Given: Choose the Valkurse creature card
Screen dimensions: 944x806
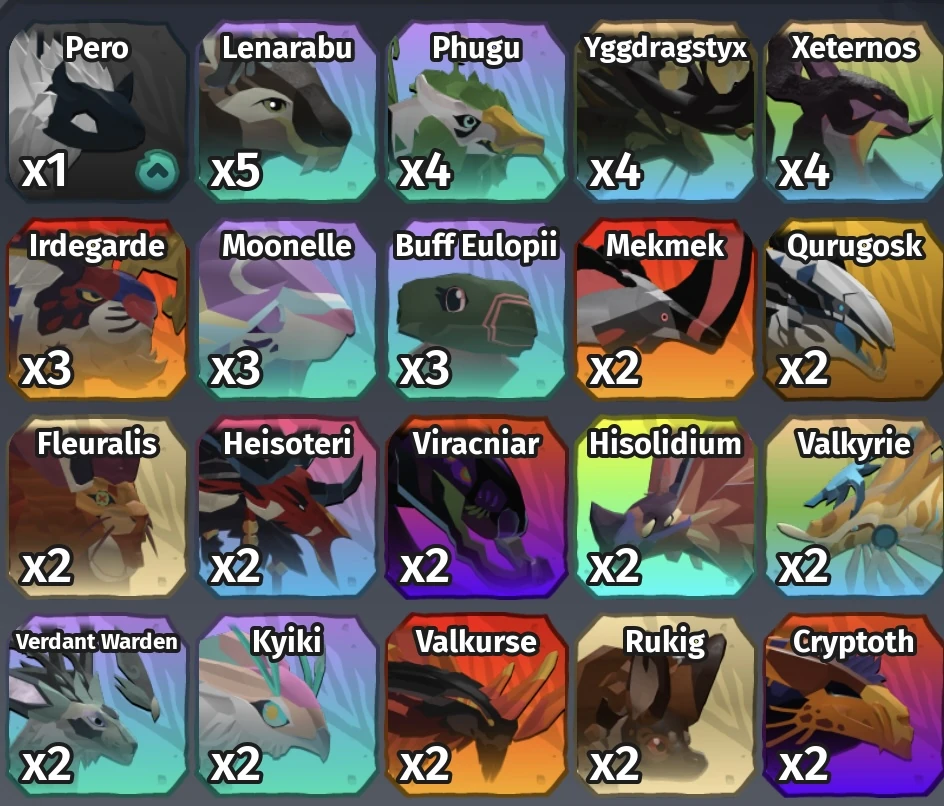Looking at the screenshot, I should point(476,704).
